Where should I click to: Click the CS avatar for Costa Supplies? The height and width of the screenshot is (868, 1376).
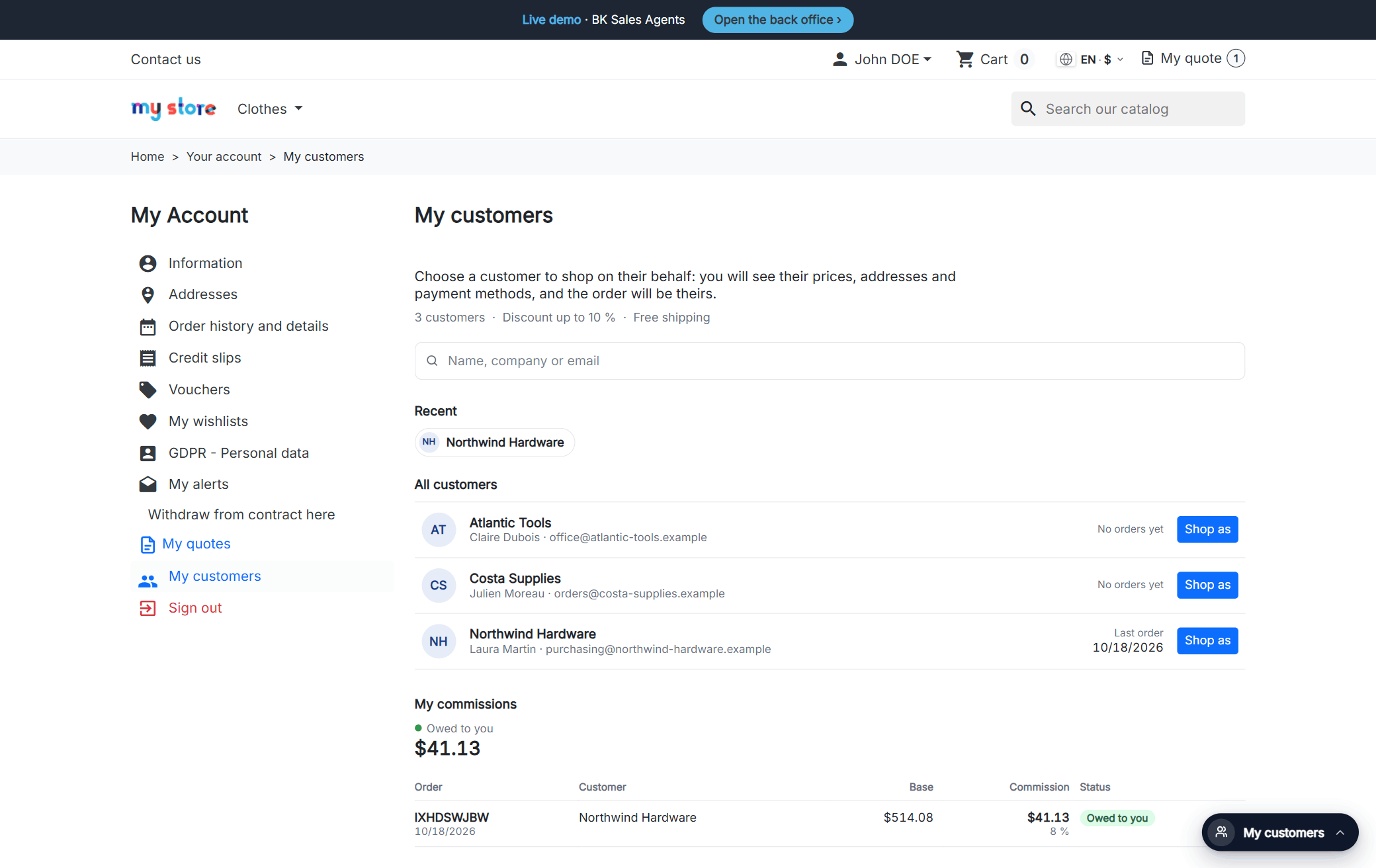pos(439,586)
